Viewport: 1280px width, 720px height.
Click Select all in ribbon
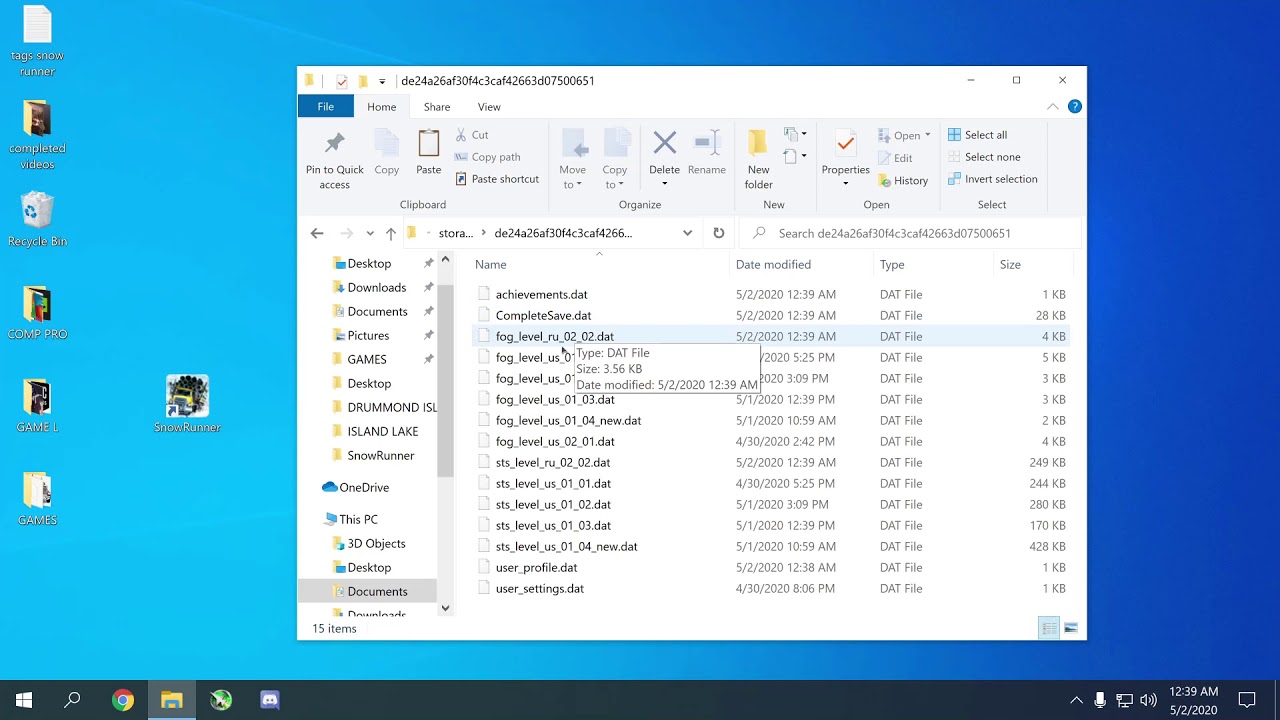click(x=977, y=135)
